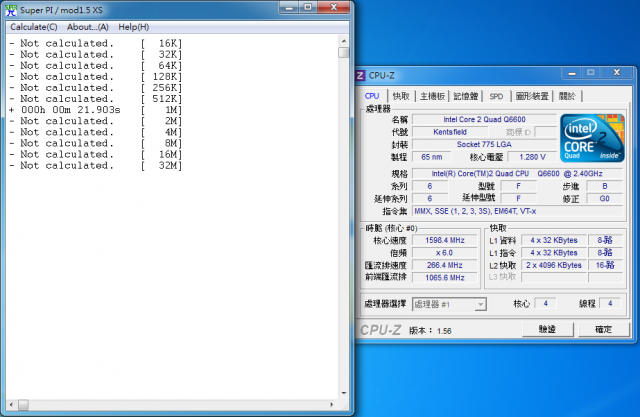Switch to the 關於 tab in CPU-Z

coord(567,96)
